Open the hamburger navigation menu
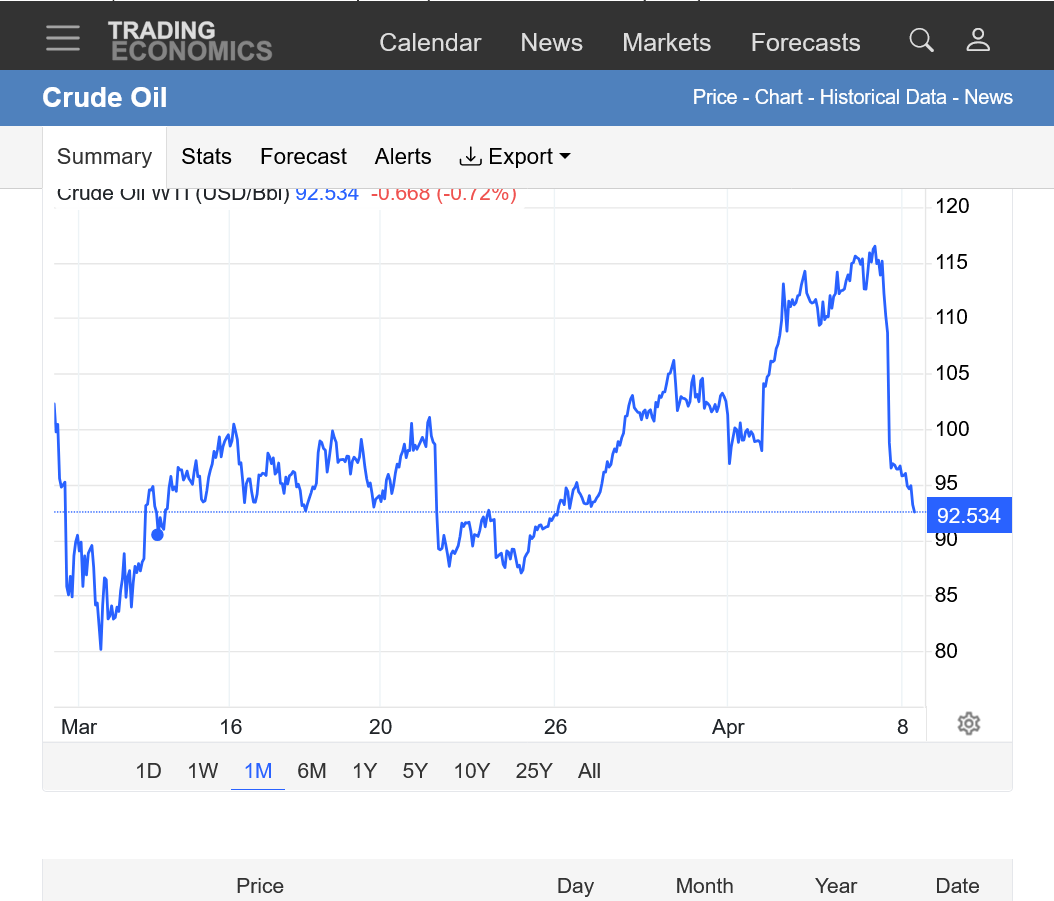Screen dimensions: 1054x901 [x=63, y=39]
